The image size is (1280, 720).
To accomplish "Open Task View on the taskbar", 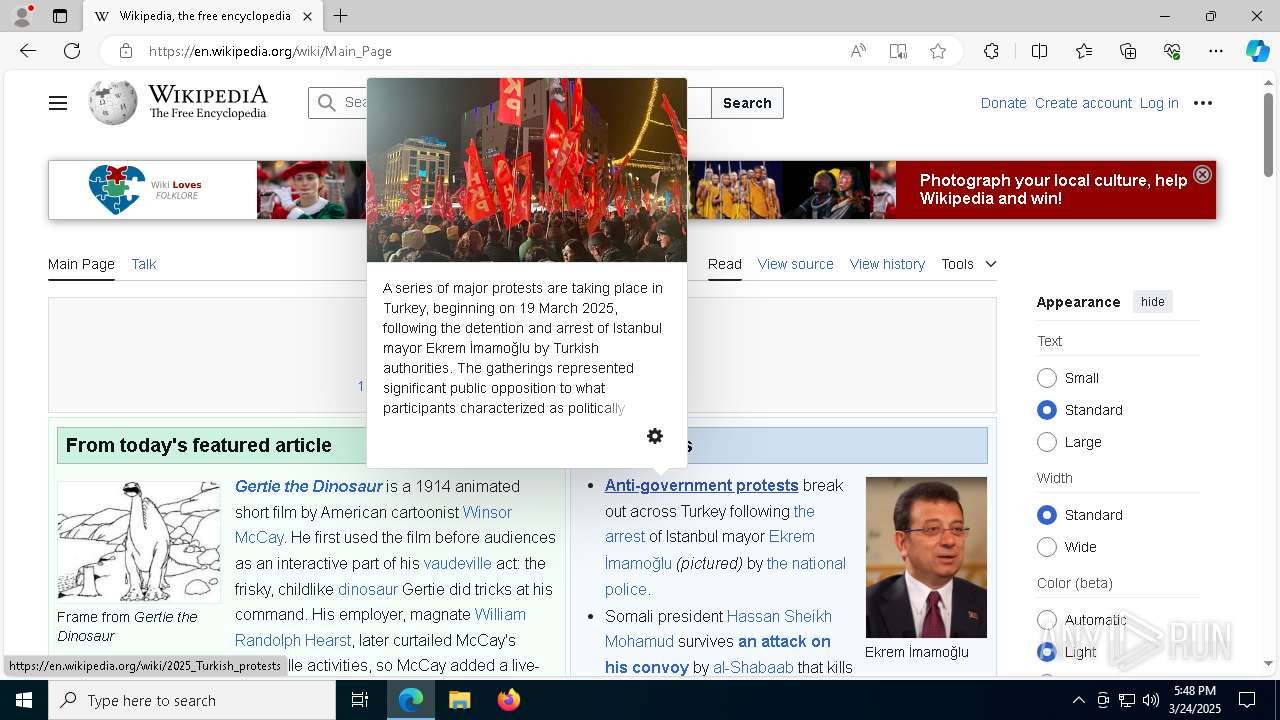I will tap(360, 700).
